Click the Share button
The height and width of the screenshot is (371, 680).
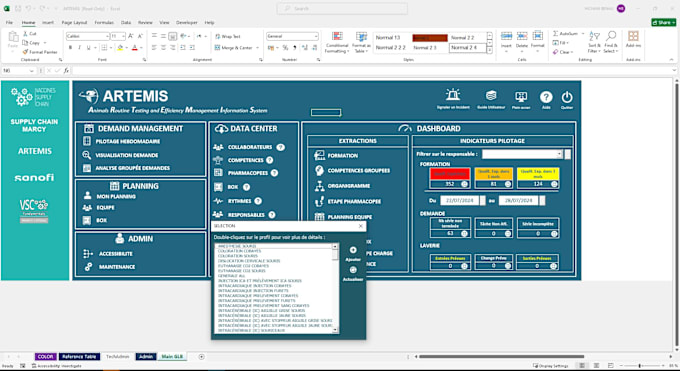click(664, 23)
